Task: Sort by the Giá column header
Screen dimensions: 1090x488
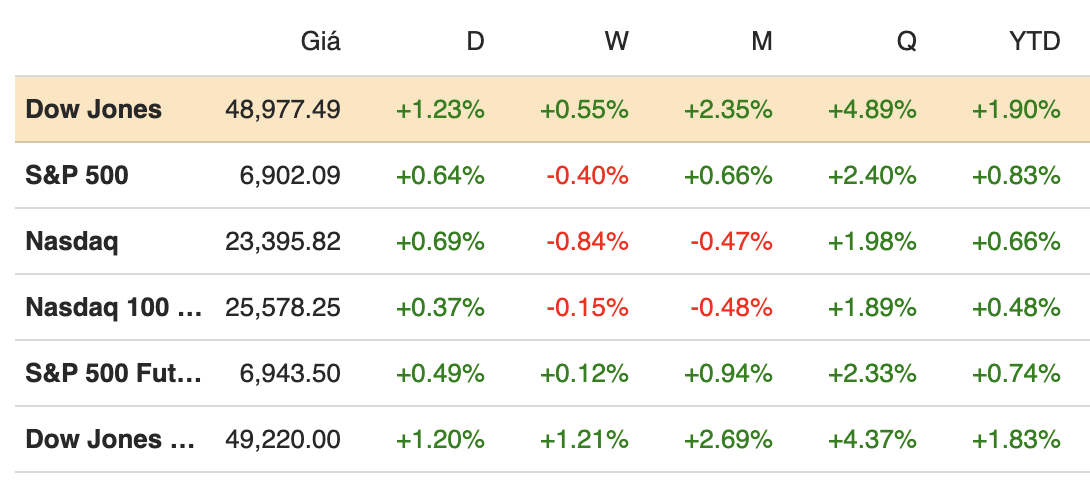Action: click(320, 43)
